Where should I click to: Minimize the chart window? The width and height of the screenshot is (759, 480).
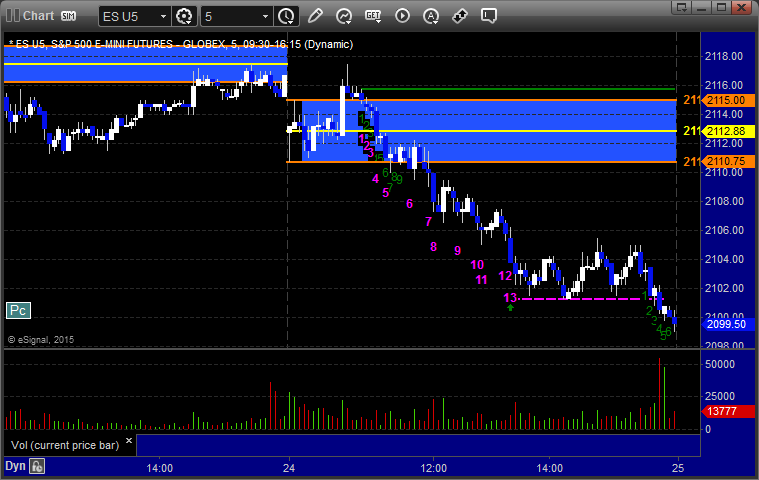(701, 7)
